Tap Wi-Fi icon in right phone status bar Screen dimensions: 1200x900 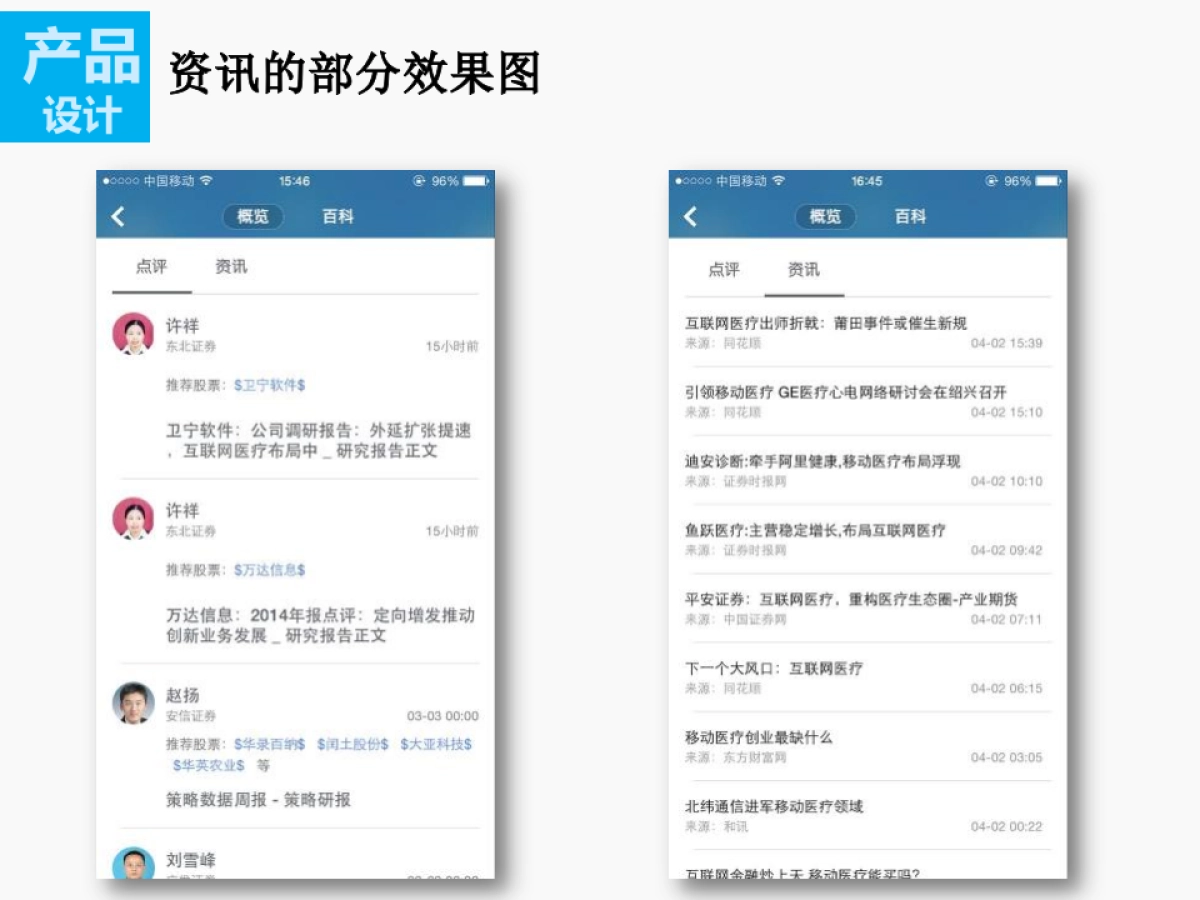click(779, 181)
